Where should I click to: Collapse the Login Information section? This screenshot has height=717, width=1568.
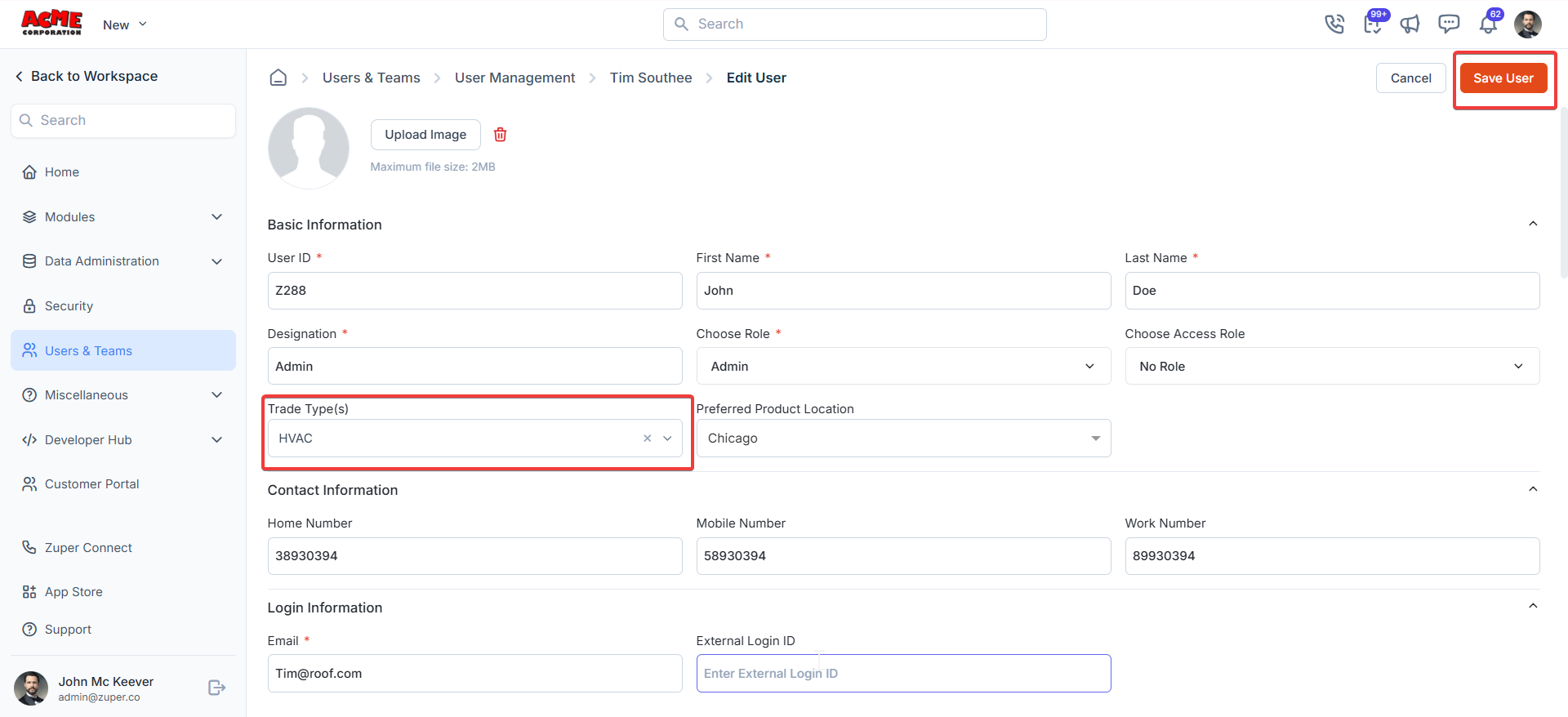pyautogui.click(x=1533, y=606)
